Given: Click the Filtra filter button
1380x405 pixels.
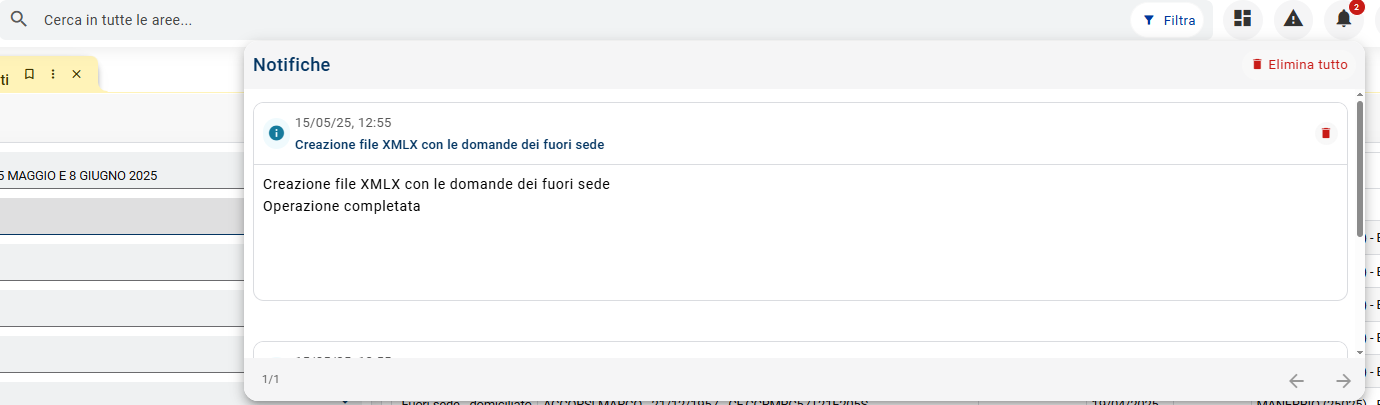Looking at the screenshot, I should pos(1169,20).
